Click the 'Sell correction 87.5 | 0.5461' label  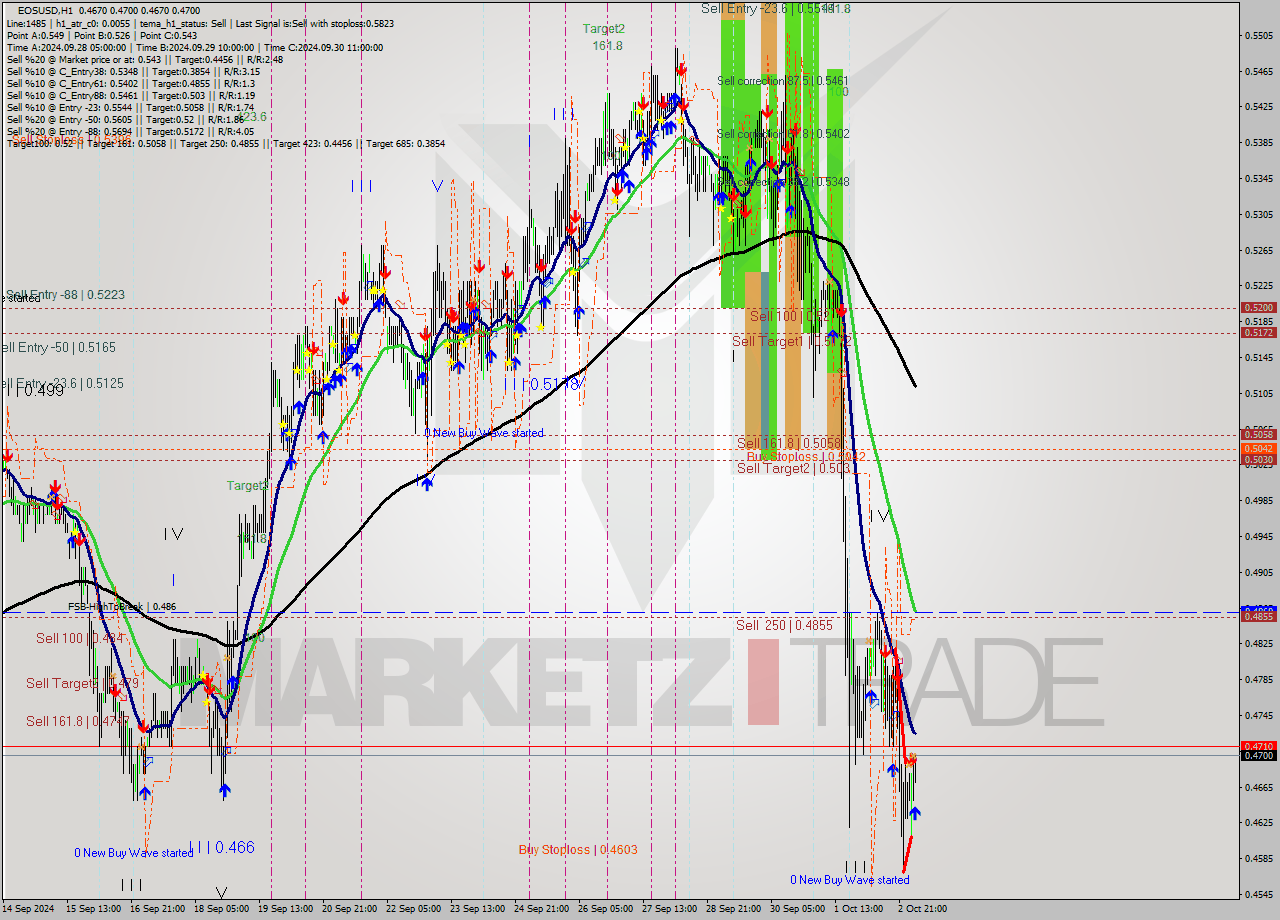pos(783,80)
